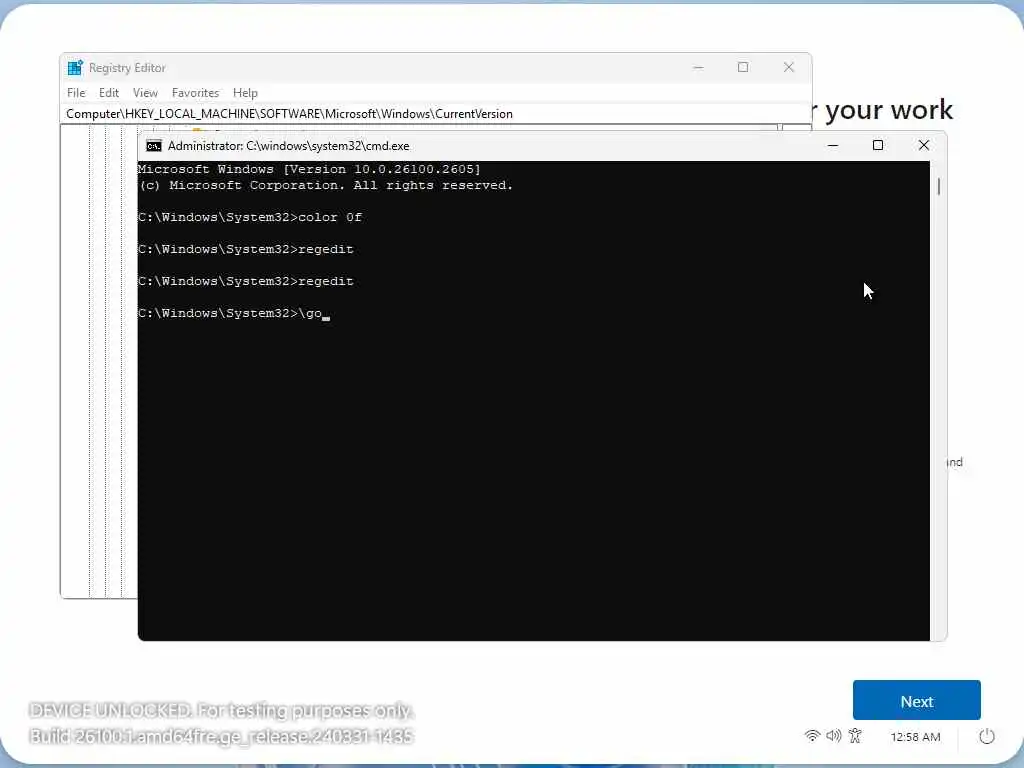Open the File menu in Registry Editor
1024x768 pixels.
point(76,93)
